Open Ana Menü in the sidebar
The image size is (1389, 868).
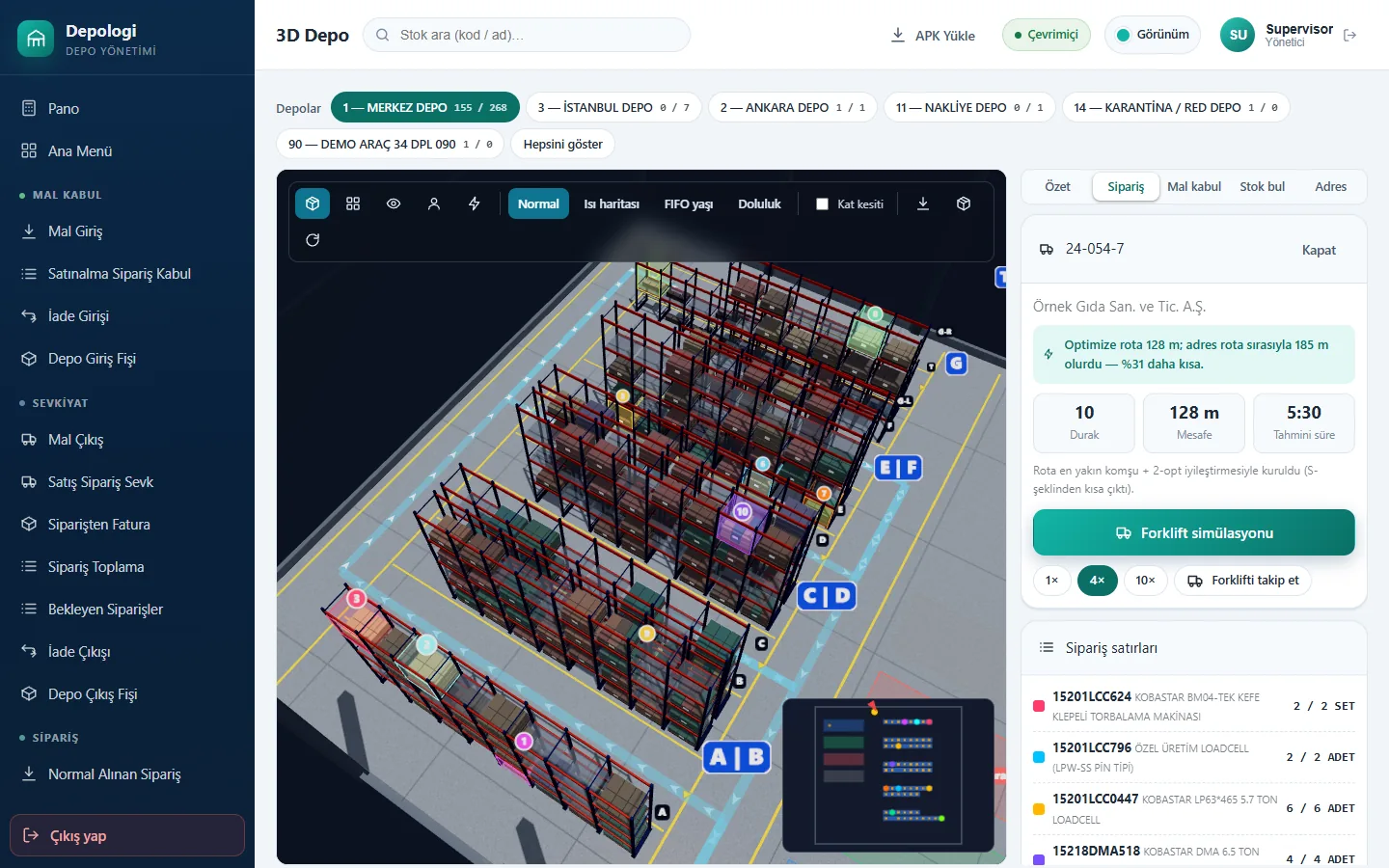127,150
